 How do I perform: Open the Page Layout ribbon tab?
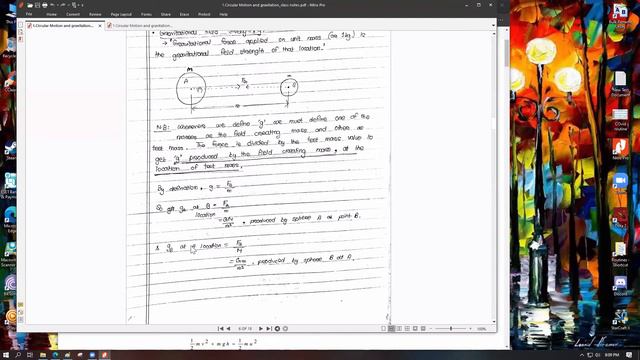121,14
